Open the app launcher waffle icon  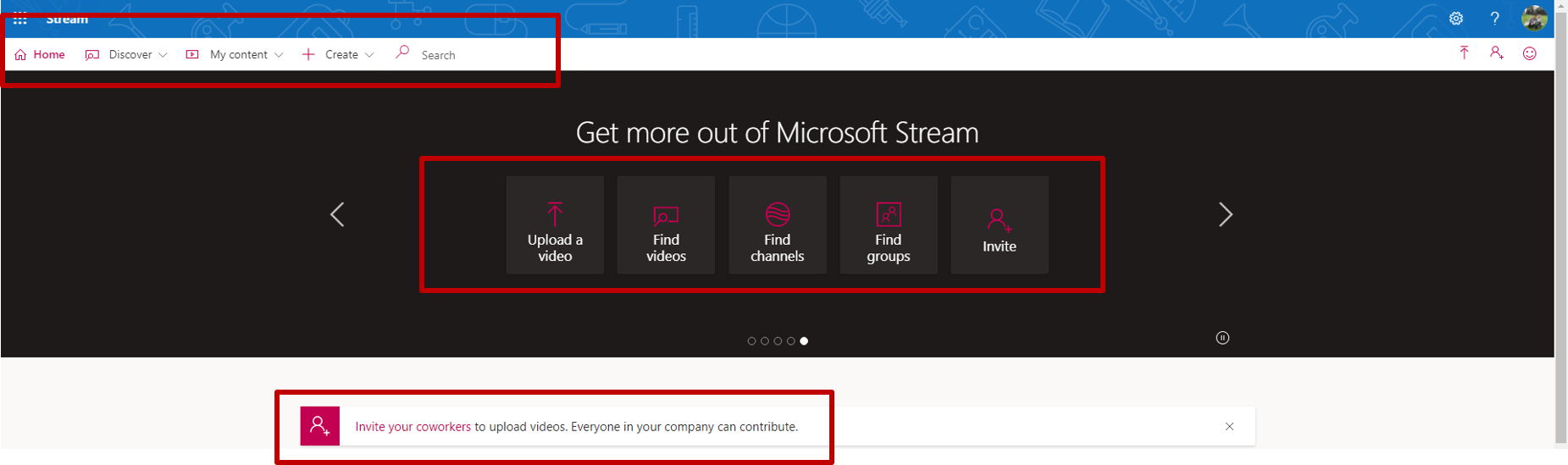point(19,19)
